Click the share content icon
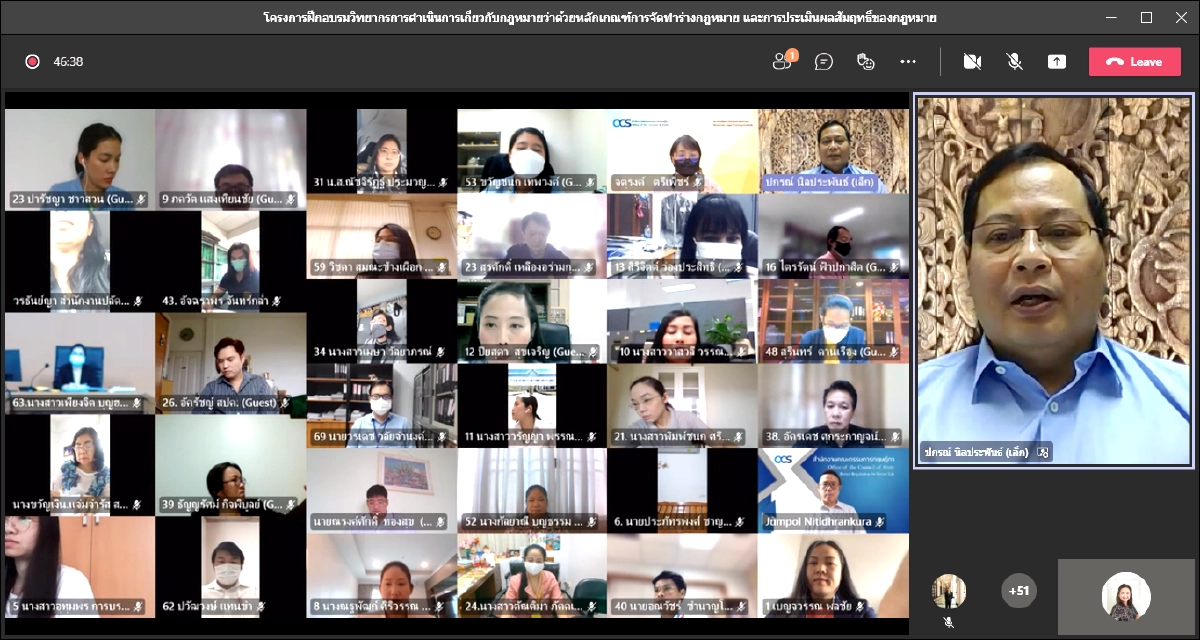The image size is (1200, 640). point(1057,61)
